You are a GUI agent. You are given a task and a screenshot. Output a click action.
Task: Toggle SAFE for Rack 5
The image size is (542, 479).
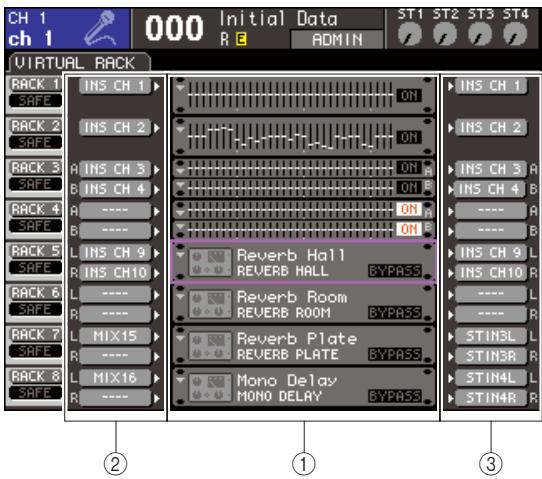(35, 267)
